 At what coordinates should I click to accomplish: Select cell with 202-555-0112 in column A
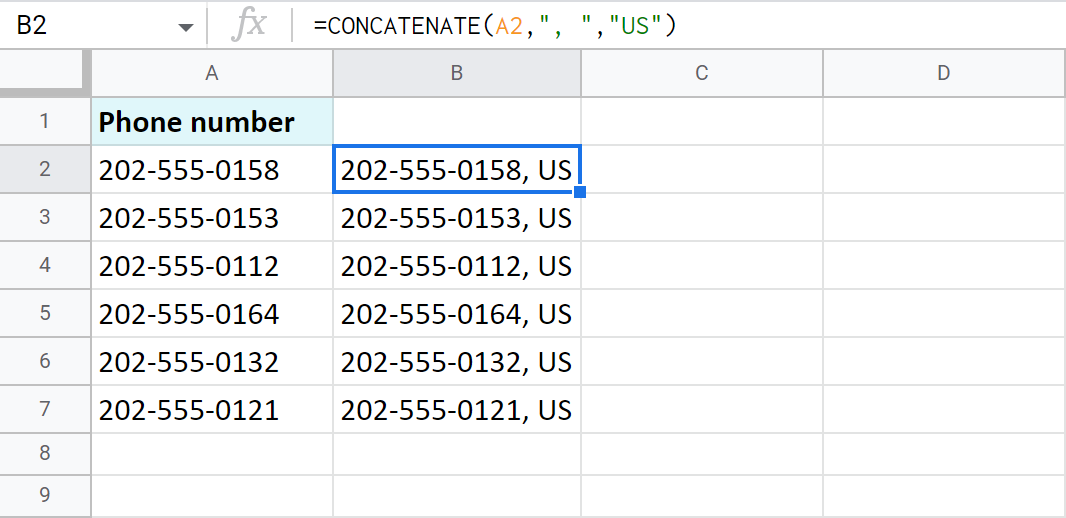pos(212,265)
